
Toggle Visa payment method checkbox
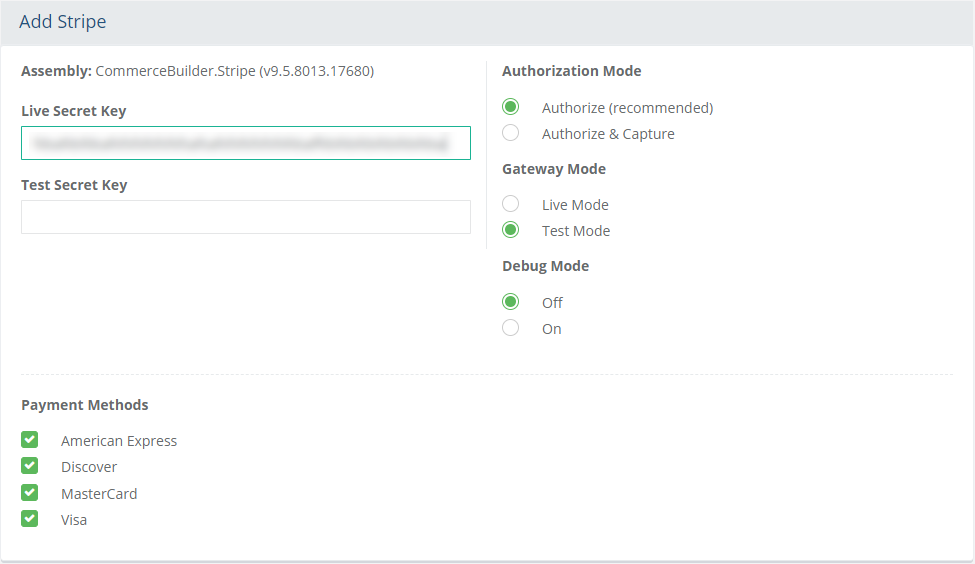click(x=29, y=519)
